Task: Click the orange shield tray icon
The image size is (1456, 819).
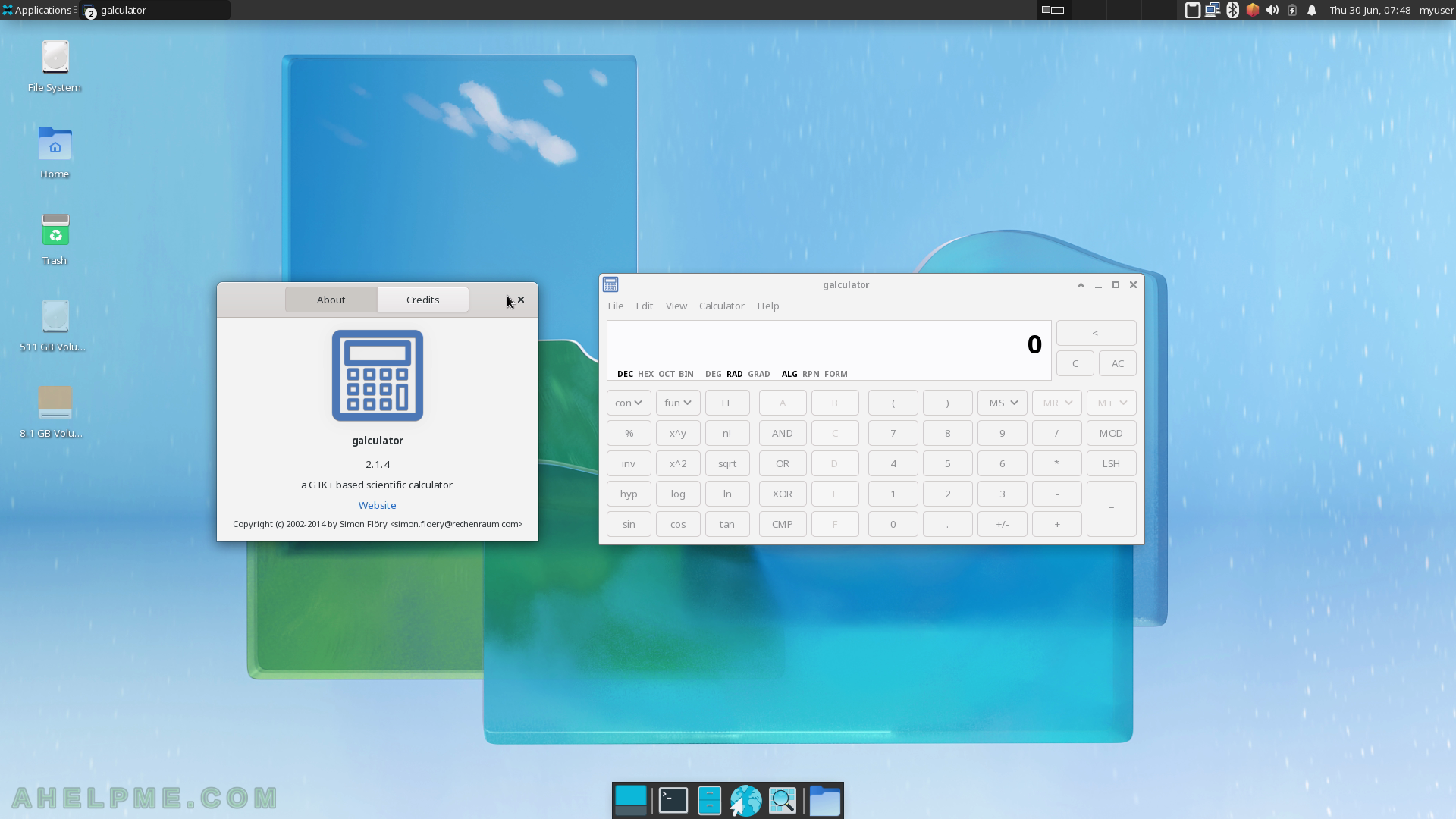Action: click(x=1252, y=10)
